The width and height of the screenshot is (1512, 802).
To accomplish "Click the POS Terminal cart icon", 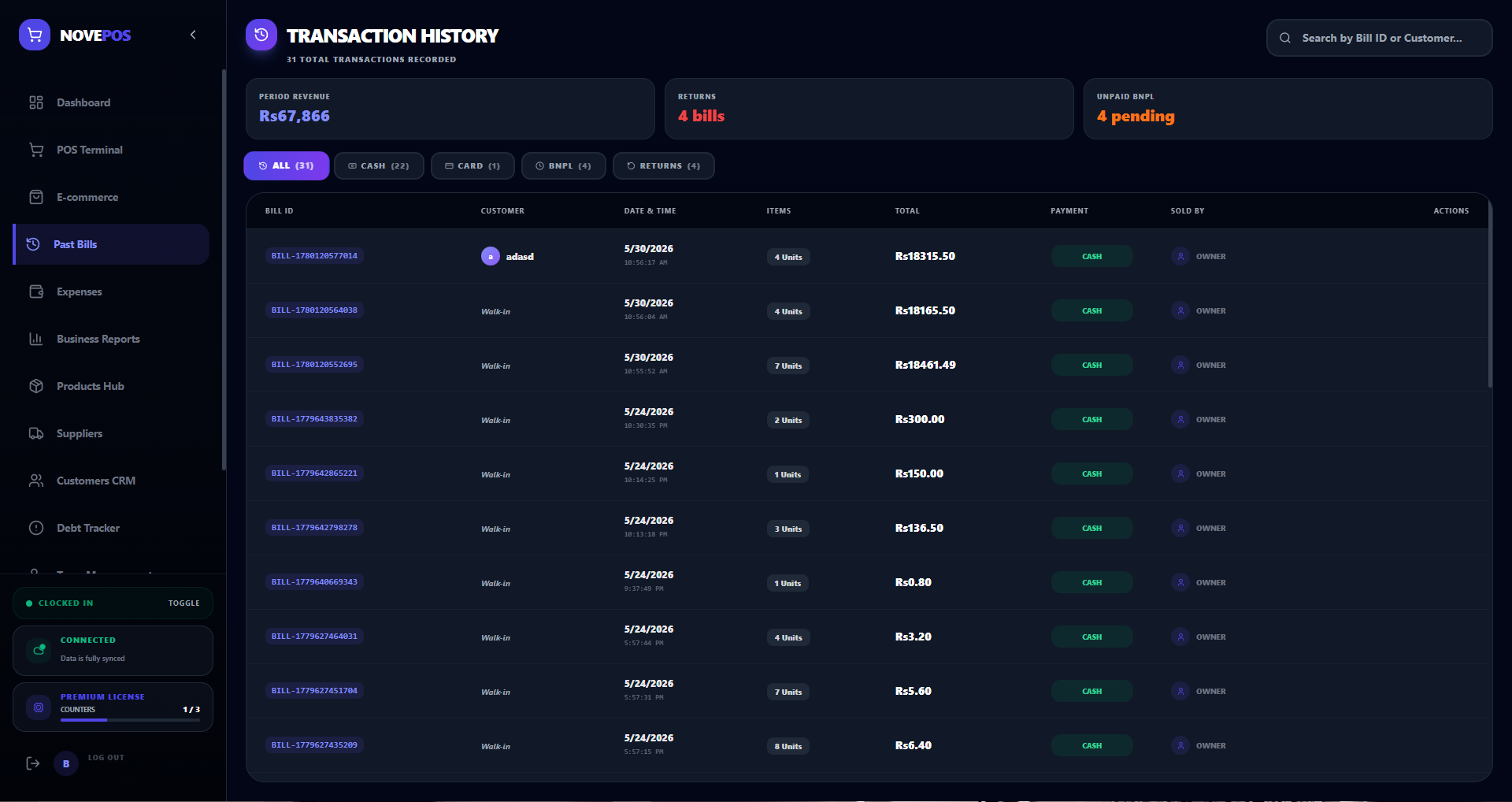I will pos(36,150).
